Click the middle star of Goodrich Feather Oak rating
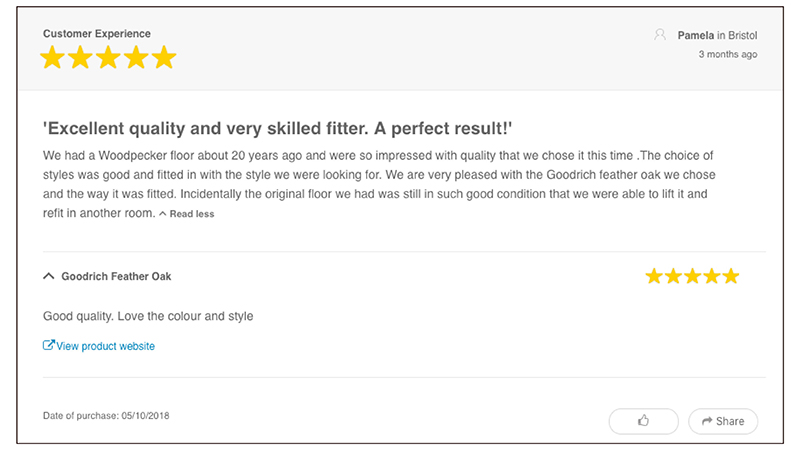The height and width of the screenshot is (450, 800). point(692,276)
